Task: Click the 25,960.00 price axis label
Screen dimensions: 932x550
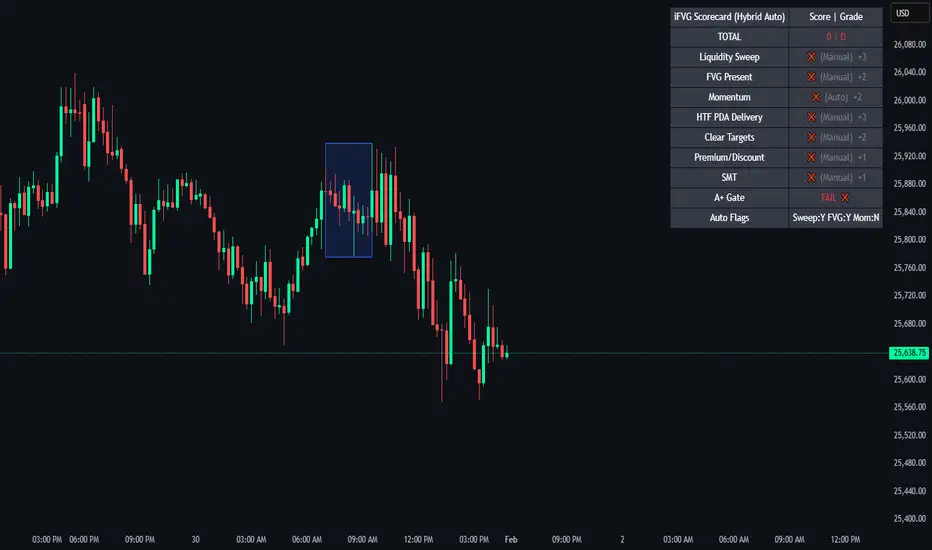Action: point(909,128)
